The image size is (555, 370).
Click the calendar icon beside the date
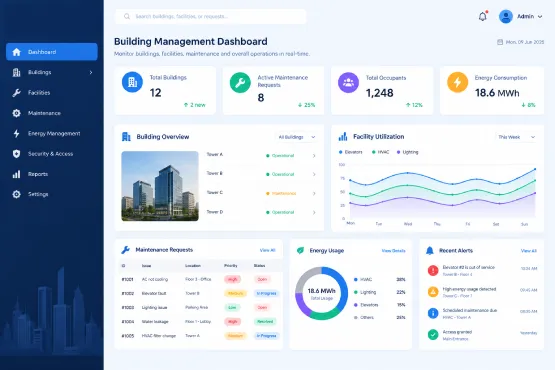(x=500, y=42)
